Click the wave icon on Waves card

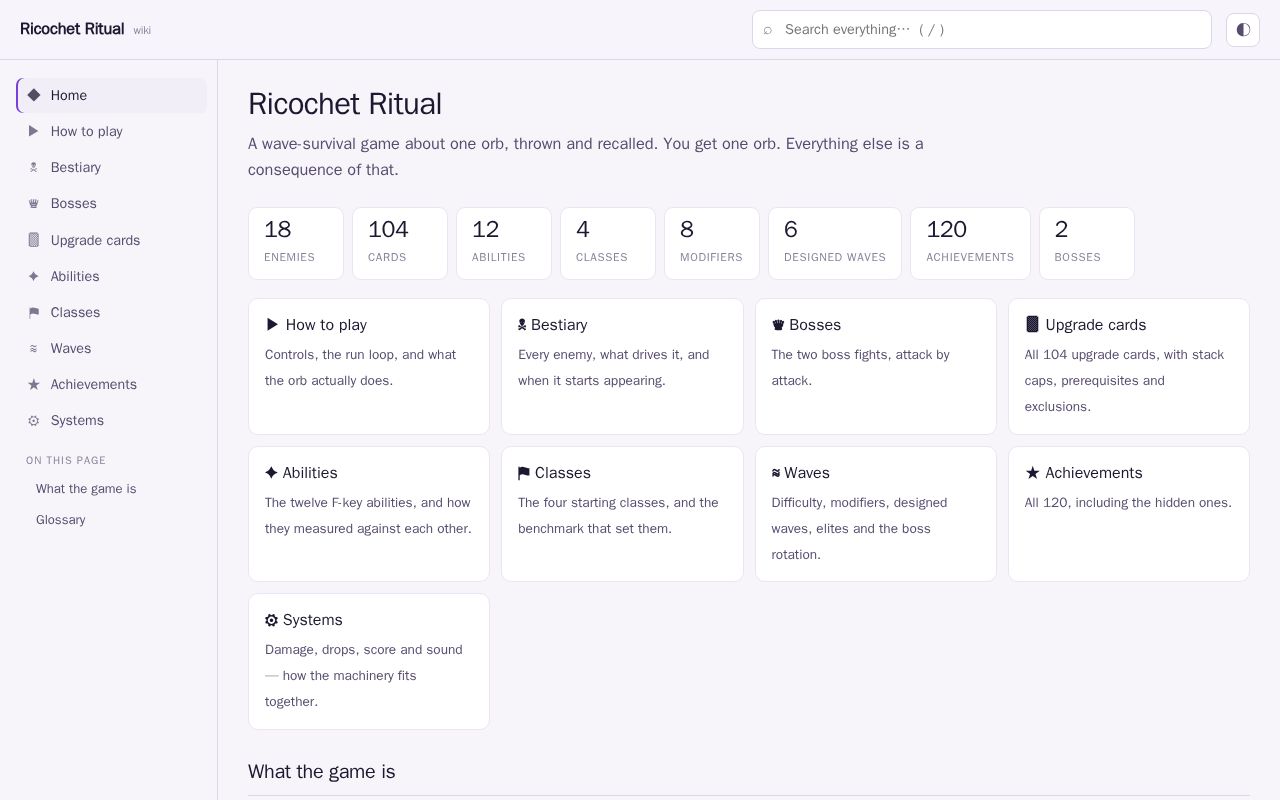coord(776,473)
